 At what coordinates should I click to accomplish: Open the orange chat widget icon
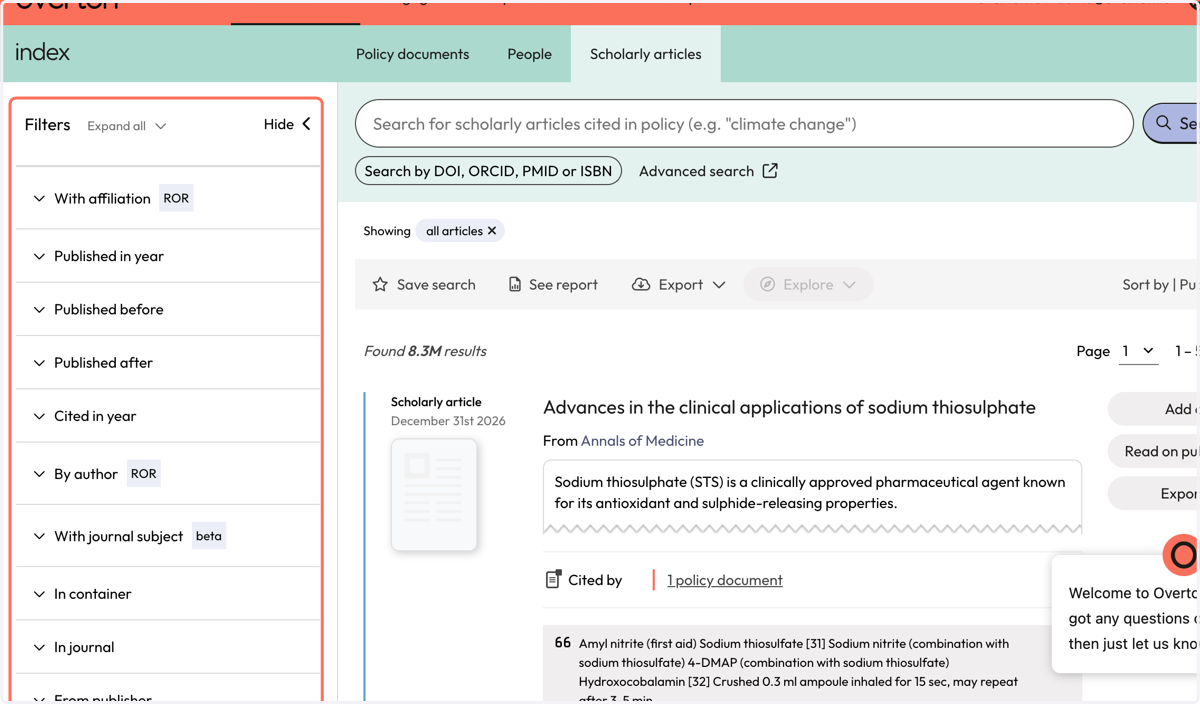pos(1182,555)
